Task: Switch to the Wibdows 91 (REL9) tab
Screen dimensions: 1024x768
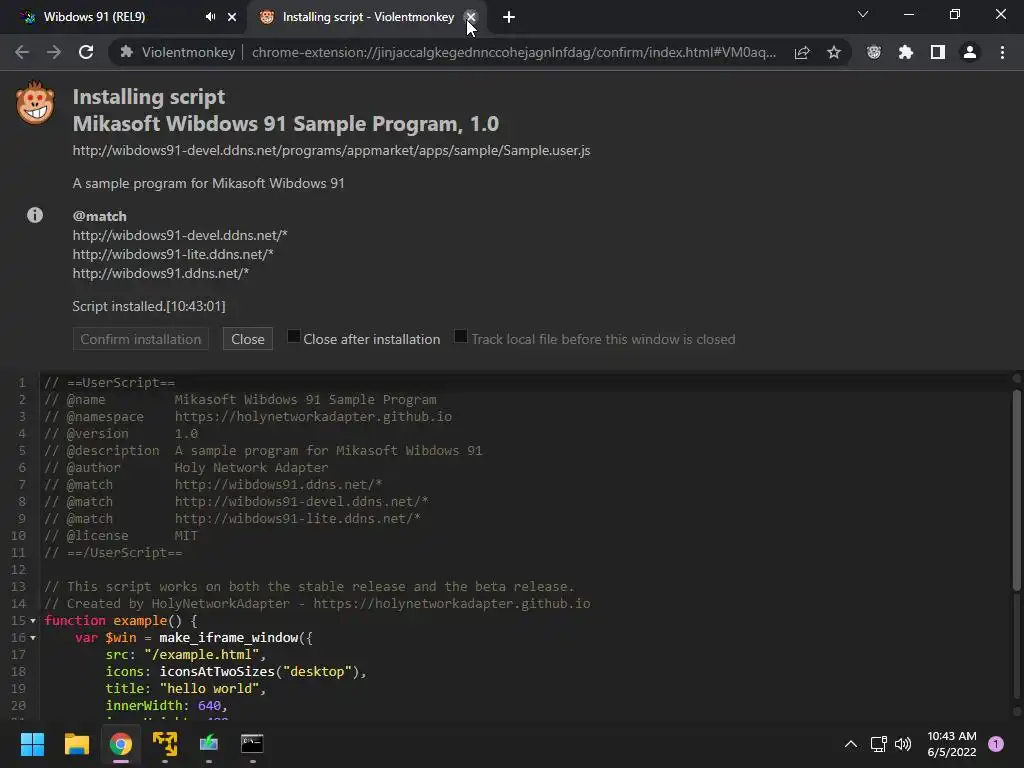Action: [94, 17]
